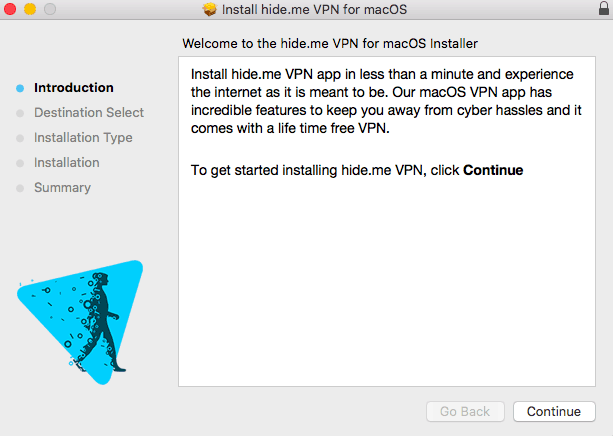Select the Destination Select step label
Viewport: 613px width, 436px height.
coord(89,113)
